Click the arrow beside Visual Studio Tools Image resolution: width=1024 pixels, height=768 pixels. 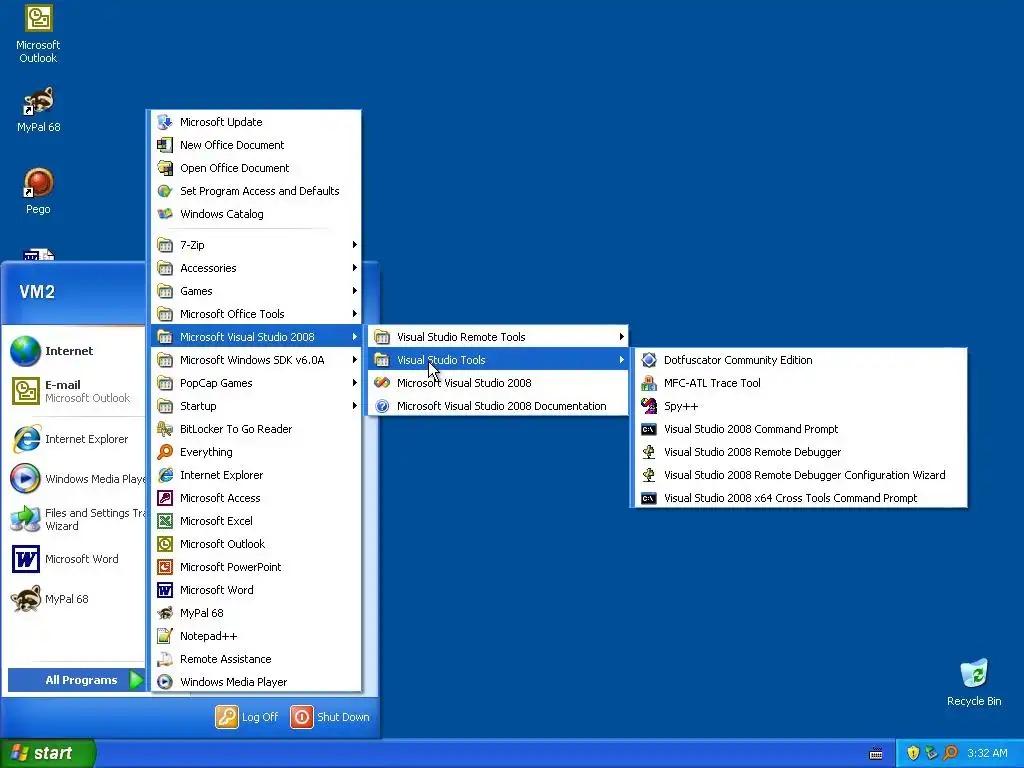(x=622, y=360)
